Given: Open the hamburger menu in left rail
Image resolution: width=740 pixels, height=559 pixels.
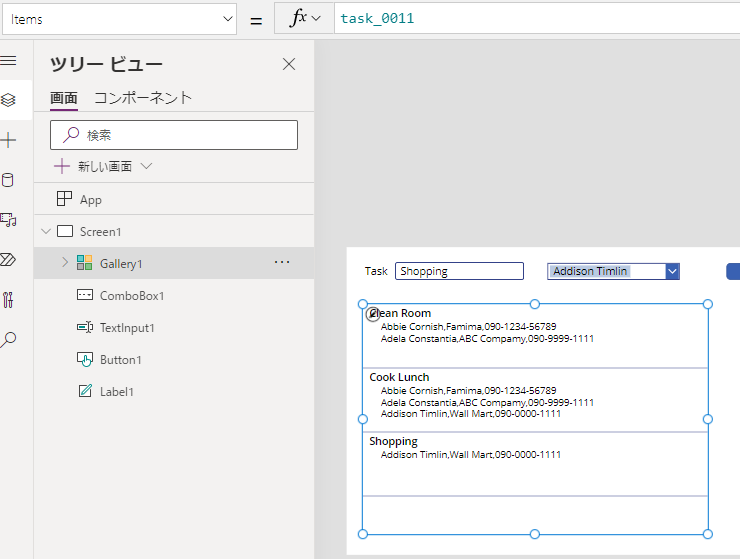Looking at the screenshot, I should [x=8, y=60].
